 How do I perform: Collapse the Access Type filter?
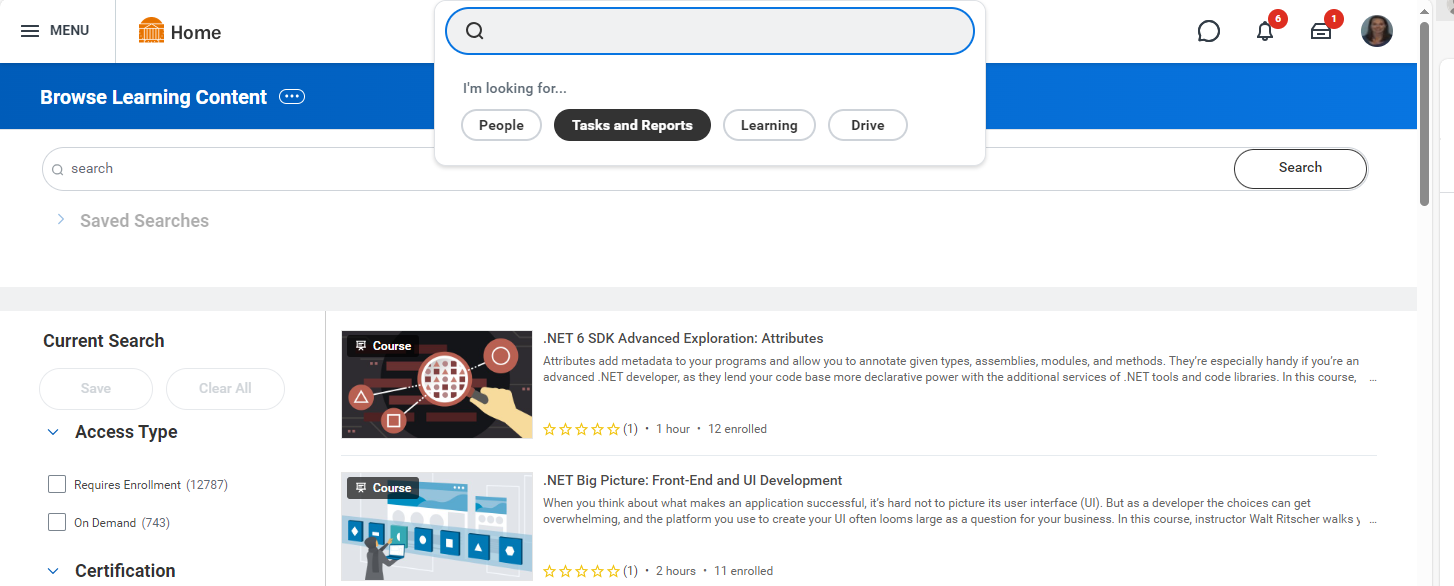point(53,432)
